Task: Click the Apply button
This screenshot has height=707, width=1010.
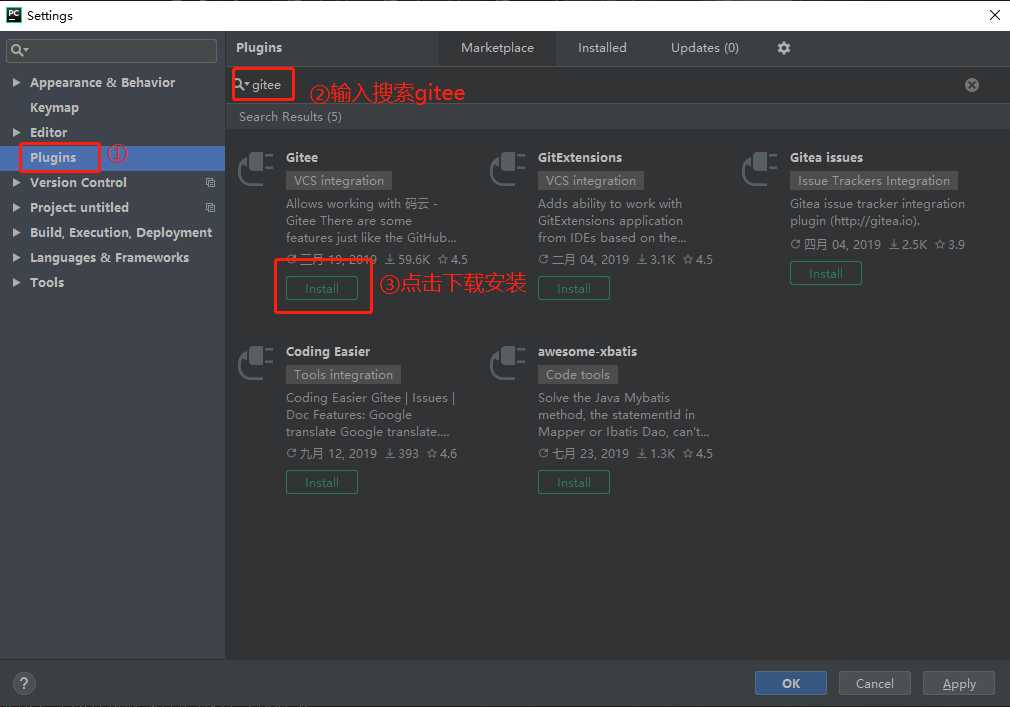Action: (958, 683)
